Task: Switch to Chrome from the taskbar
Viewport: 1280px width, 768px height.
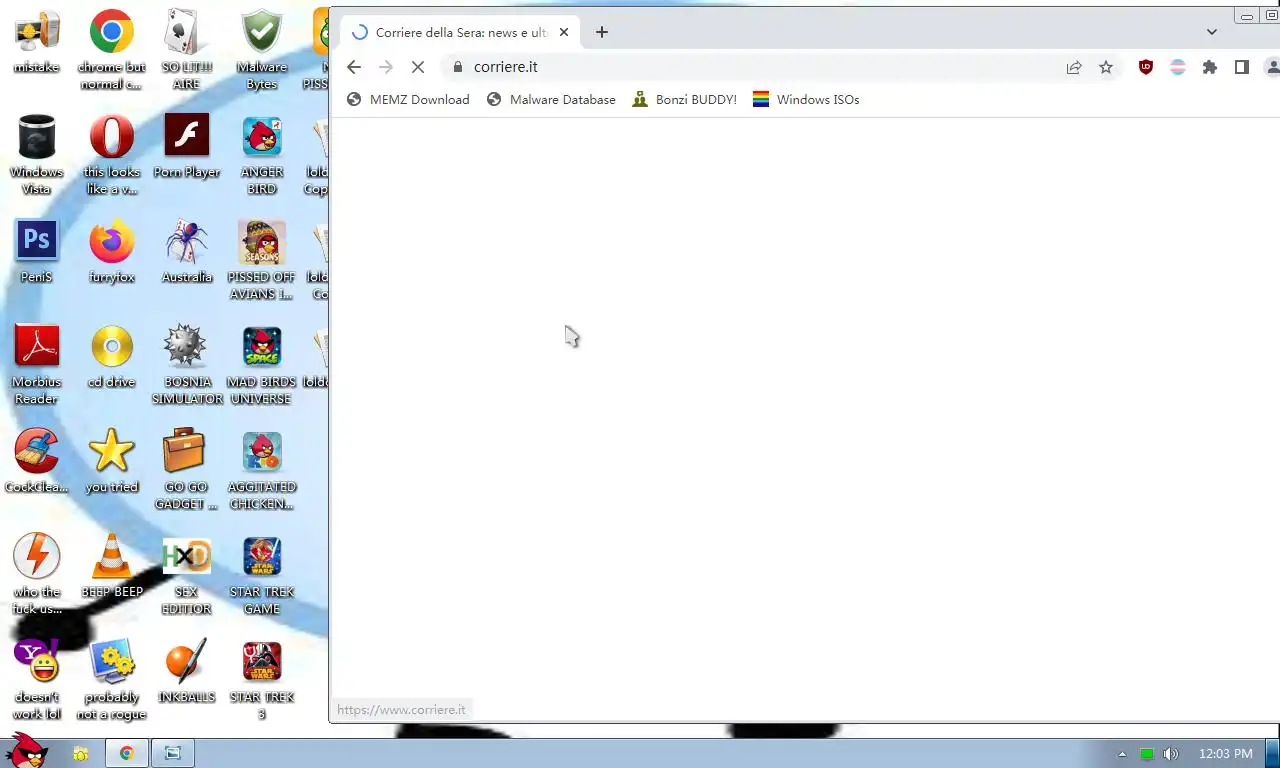Action: coord(127,754)
